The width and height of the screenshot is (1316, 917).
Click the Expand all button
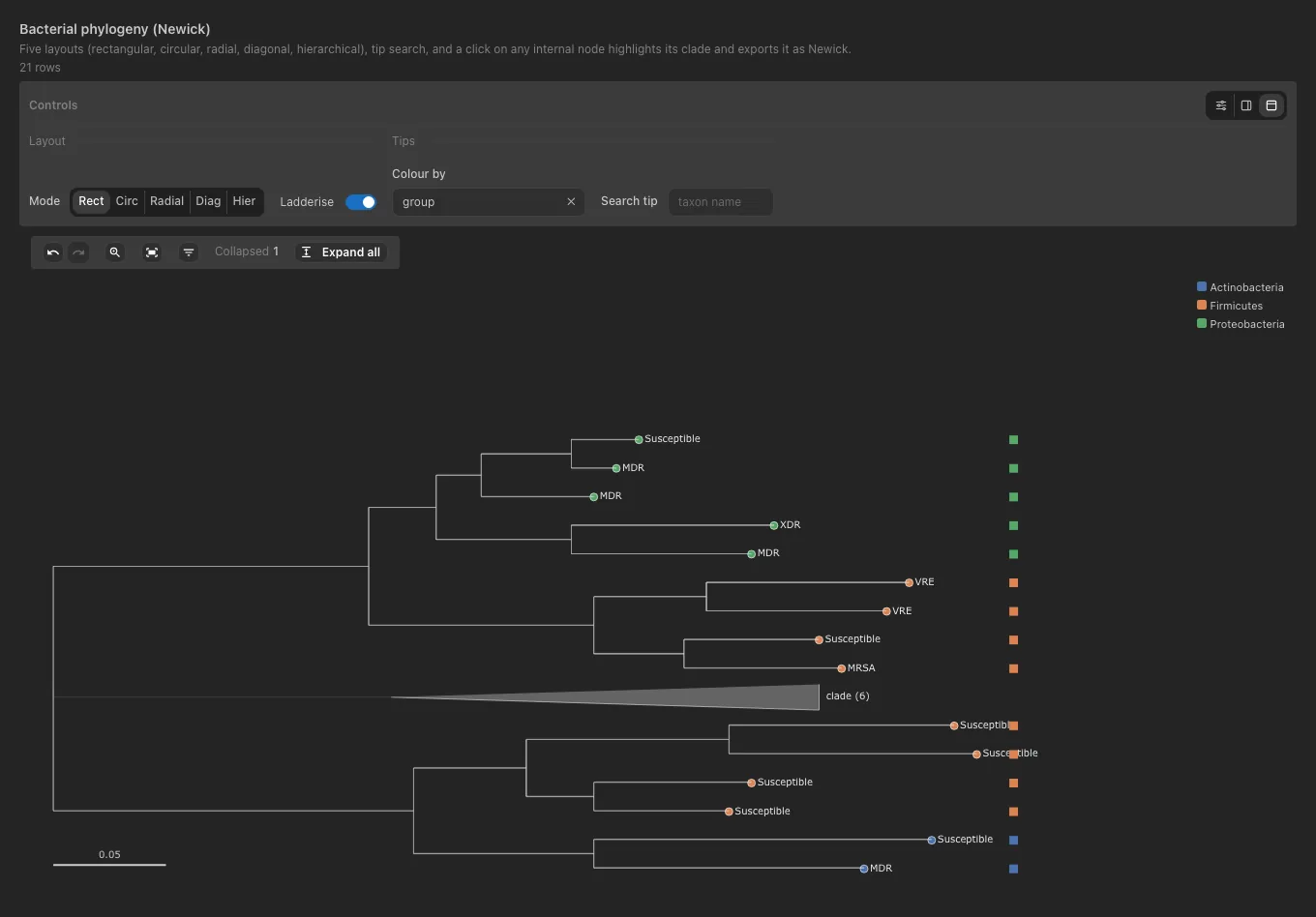[341, 252]
